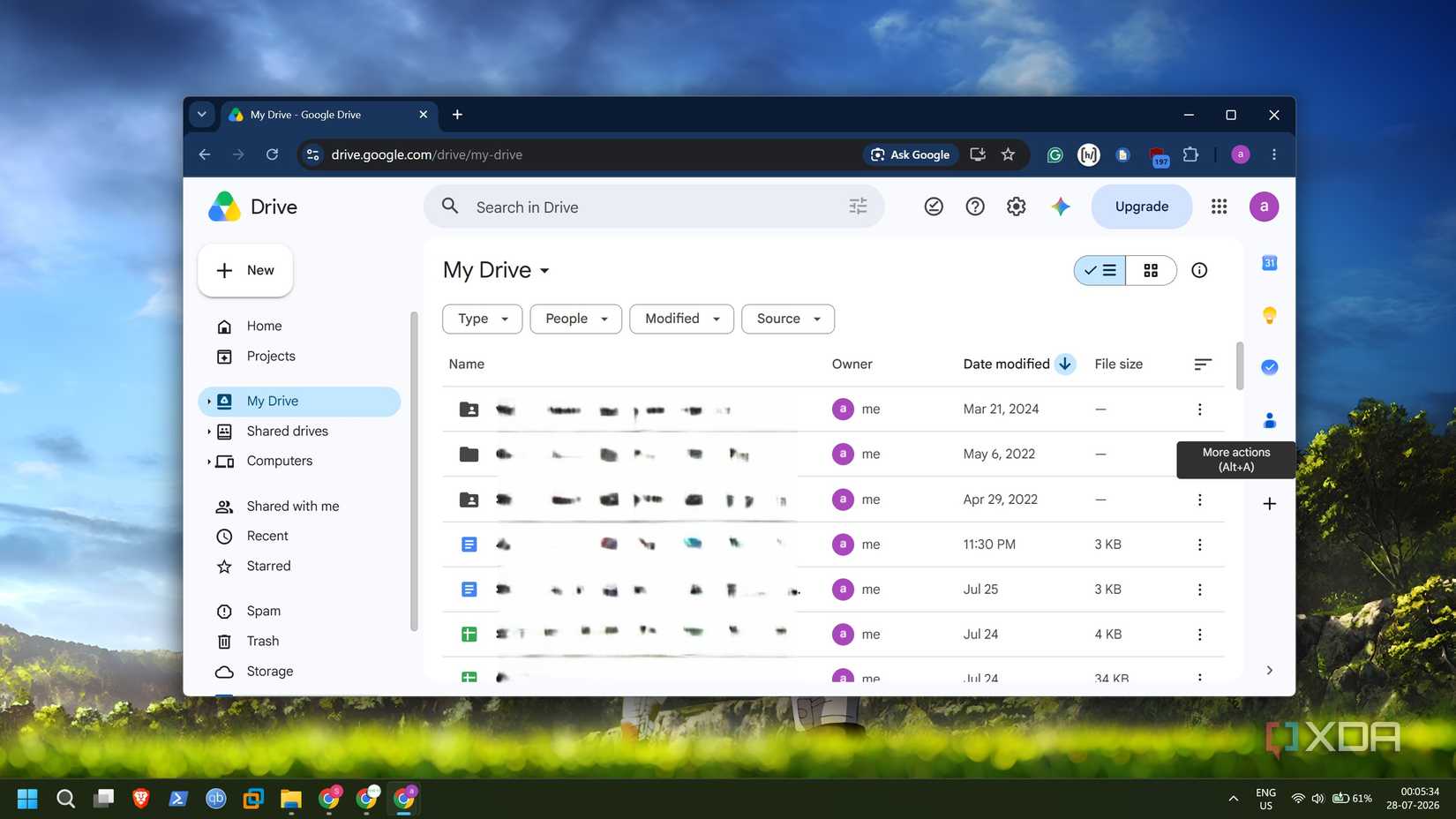Open the Google account avatar in Drive

point(1264,207)
